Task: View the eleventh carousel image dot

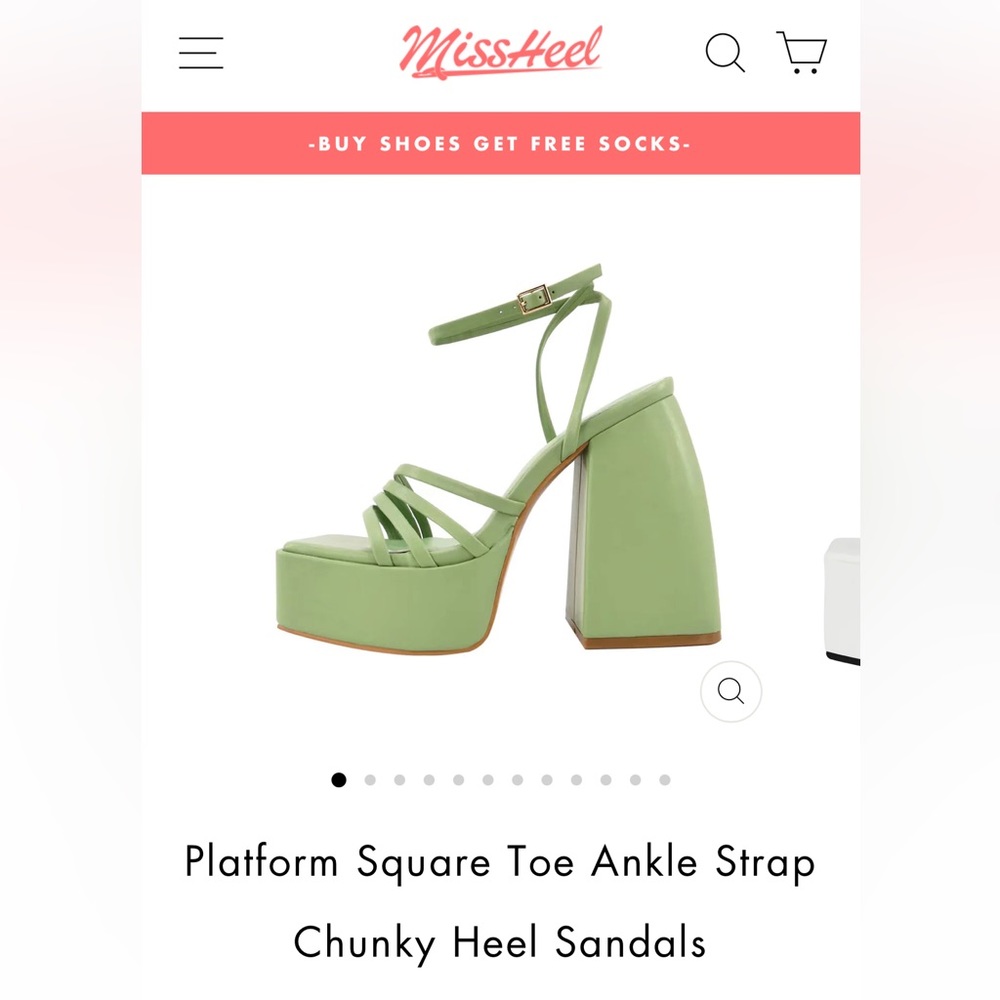Action: coord(635,780)
